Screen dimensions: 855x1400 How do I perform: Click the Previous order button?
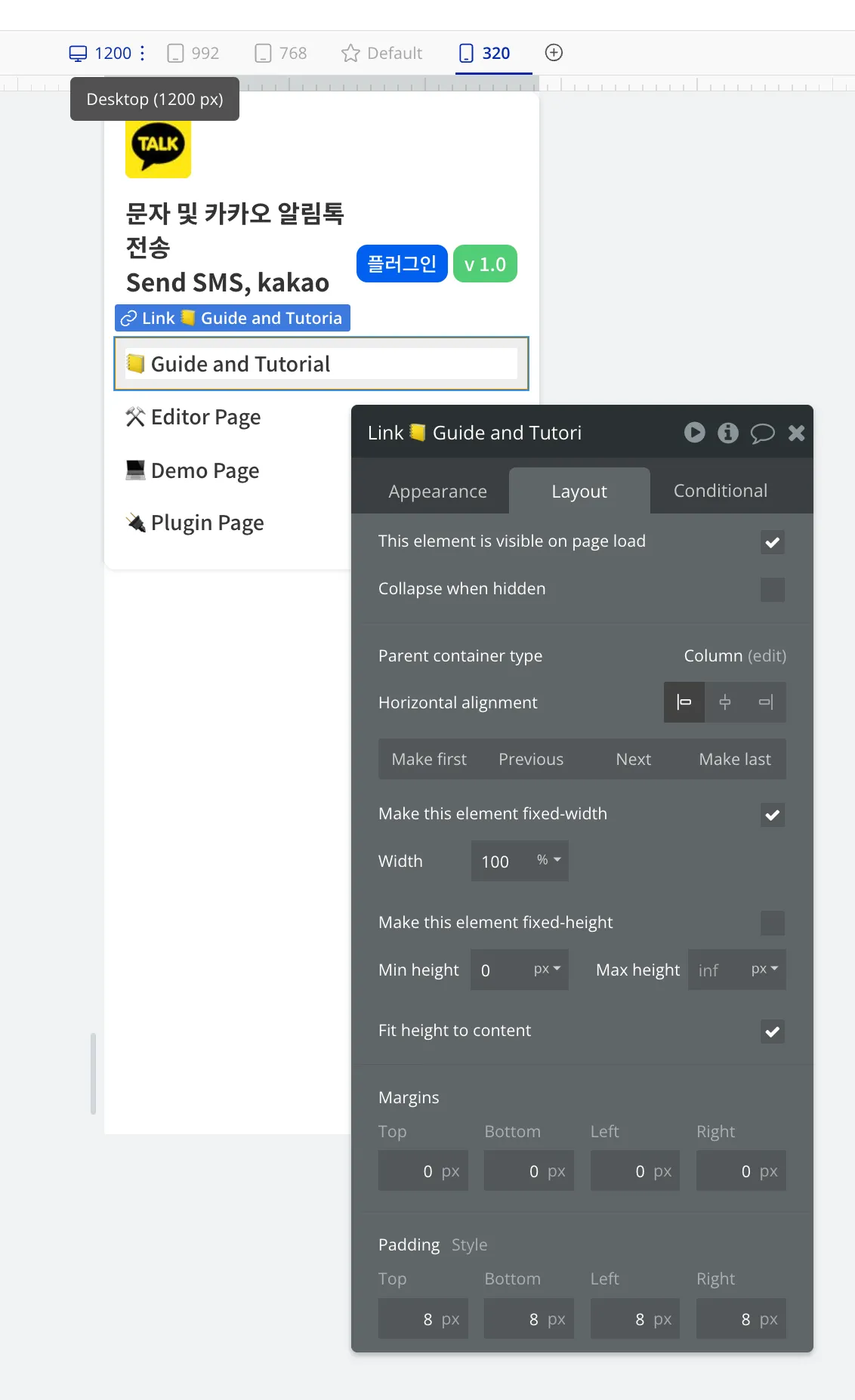coord(531,759)
